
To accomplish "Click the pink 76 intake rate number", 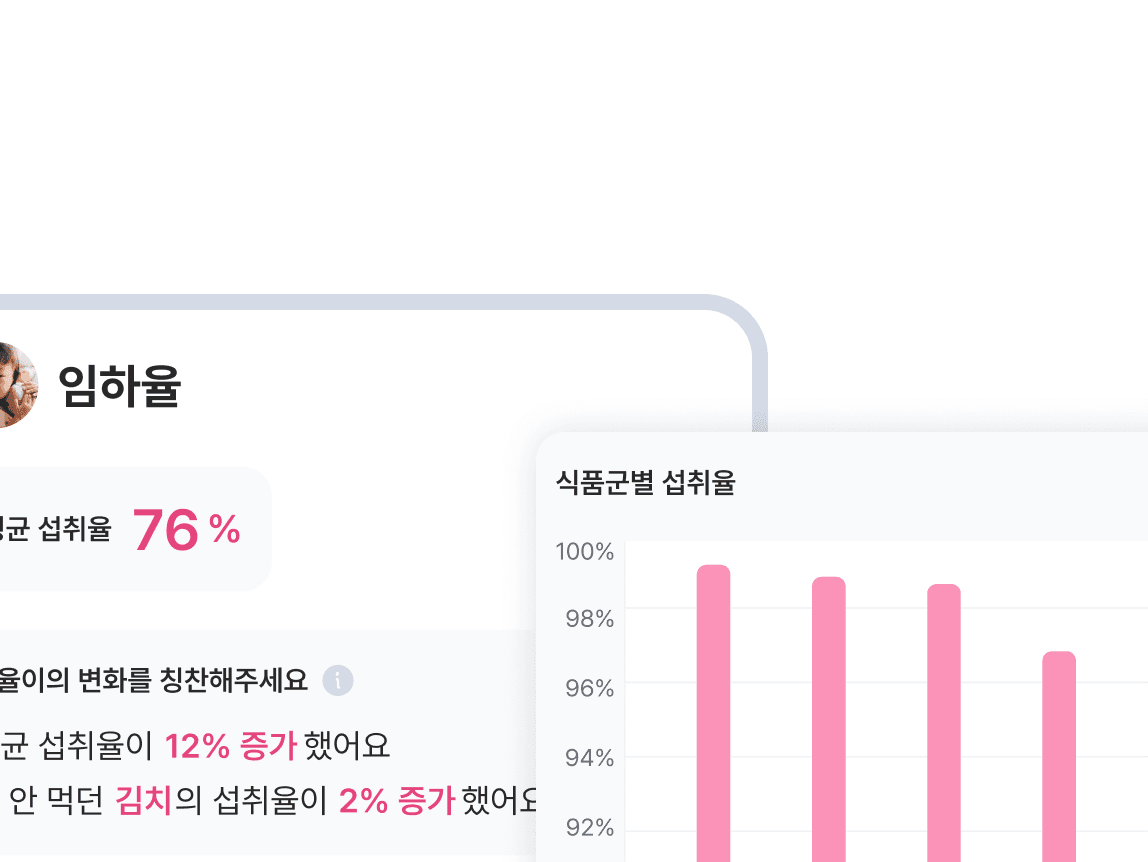I will click(x=165, y=530).
